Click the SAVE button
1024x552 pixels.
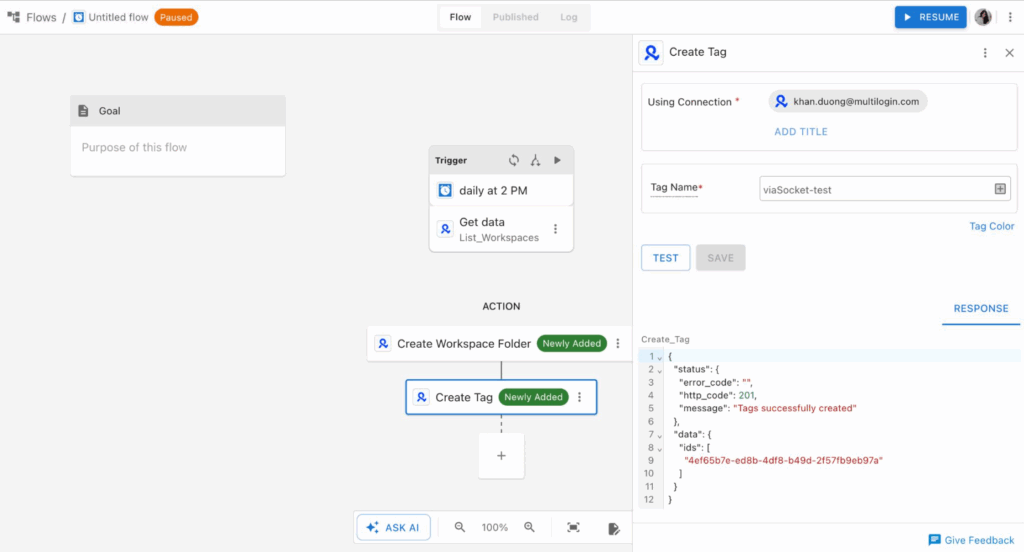[x=720, y=257]
